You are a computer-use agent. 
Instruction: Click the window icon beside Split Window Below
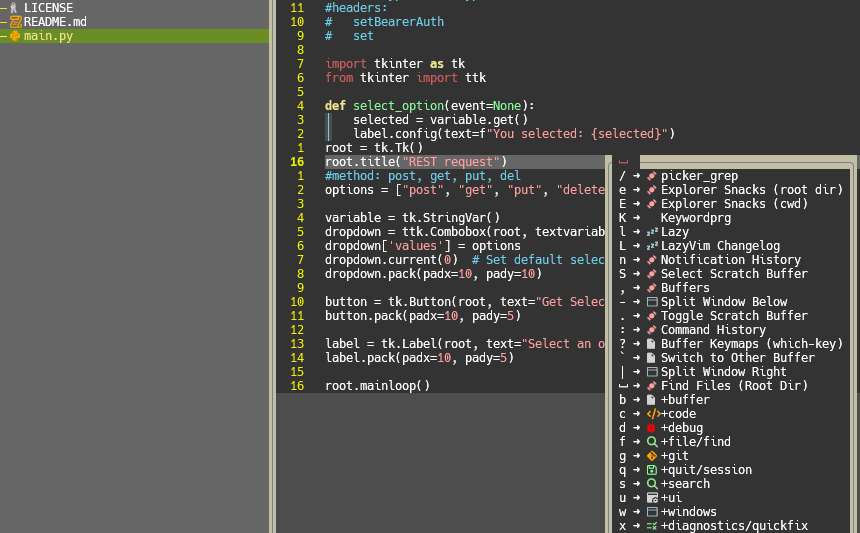point(652,302)
